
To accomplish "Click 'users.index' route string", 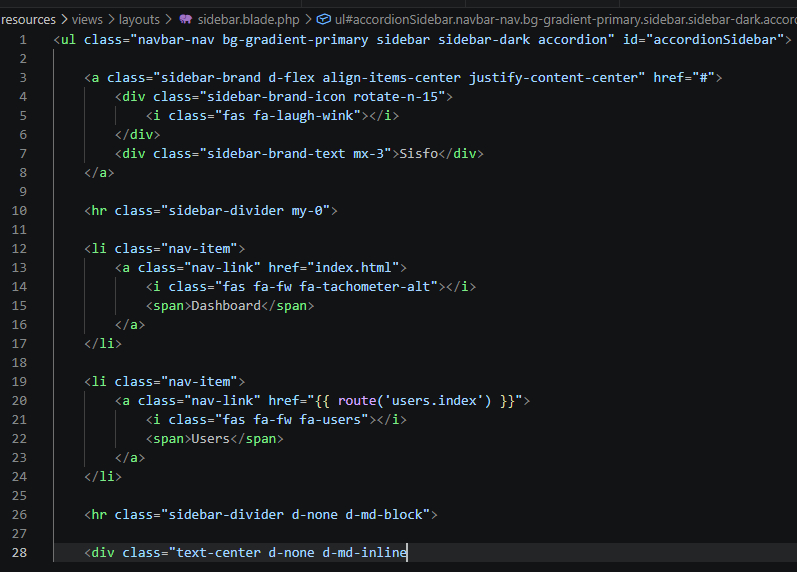I will pyautogui.click(x=434, y=401).
